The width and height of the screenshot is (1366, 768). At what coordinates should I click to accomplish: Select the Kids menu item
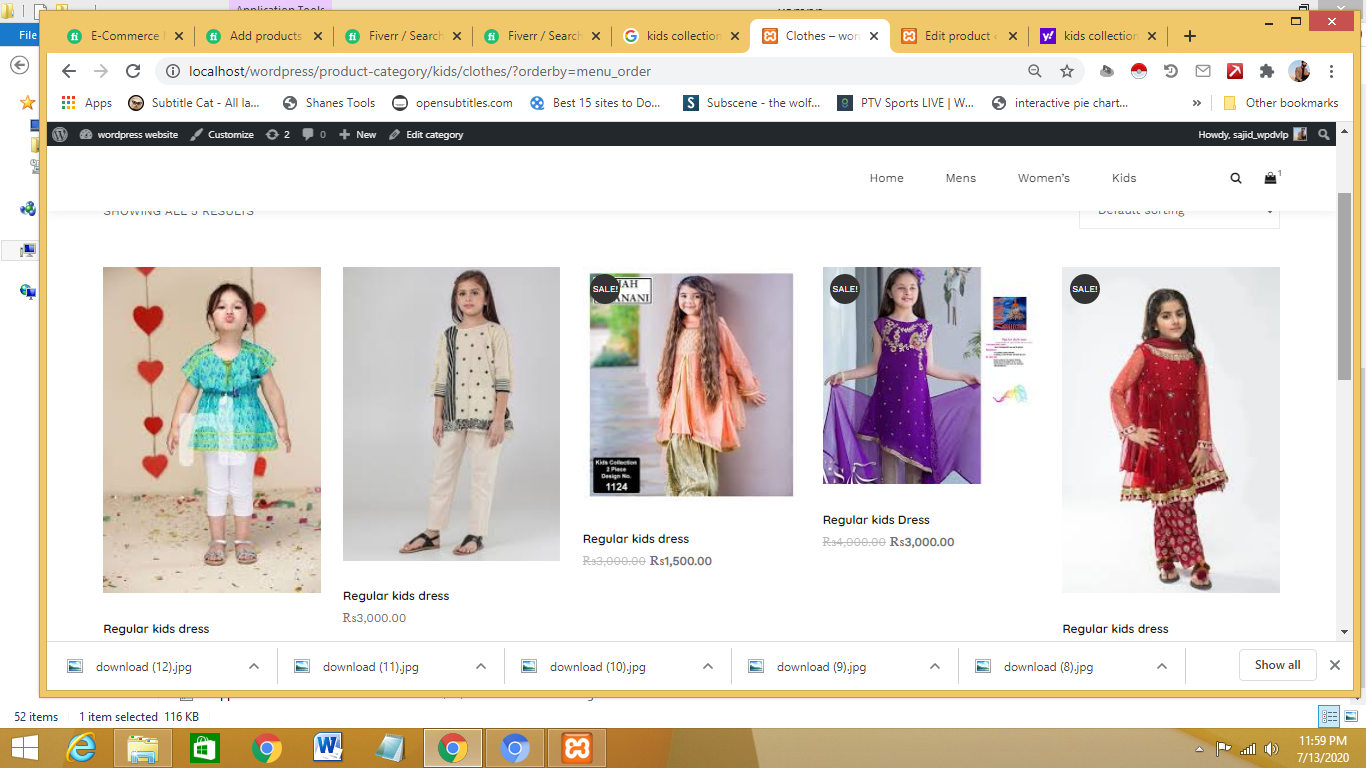pos(1123,177)
